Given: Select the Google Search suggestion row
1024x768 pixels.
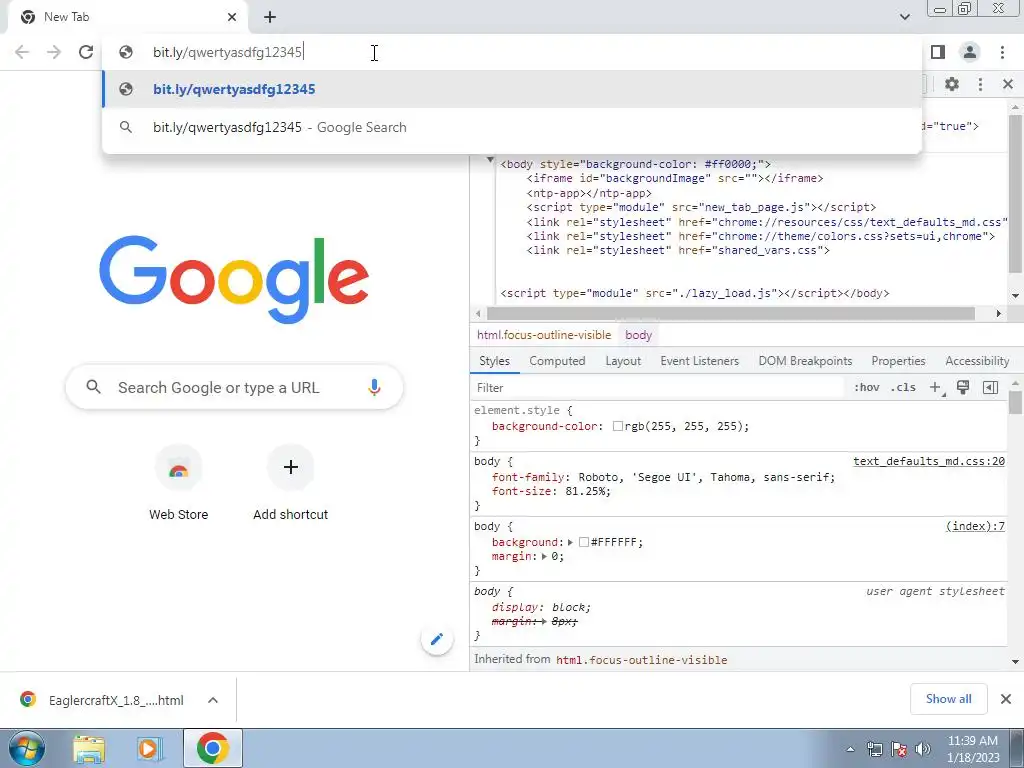Looking at the screenshot, I should pos(512,127).
